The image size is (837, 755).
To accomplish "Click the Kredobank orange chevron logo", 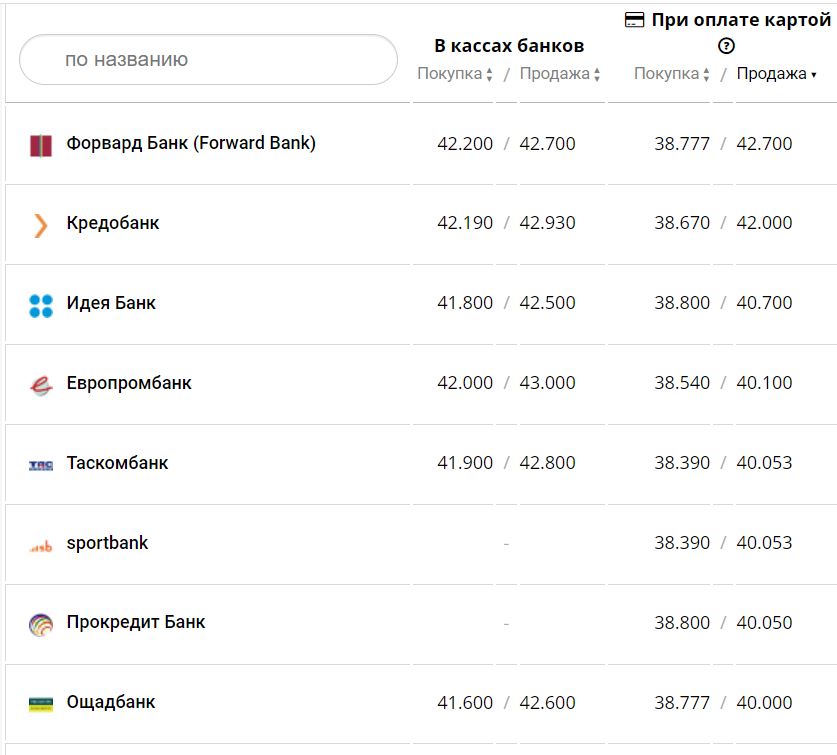I will coord(40,225).
